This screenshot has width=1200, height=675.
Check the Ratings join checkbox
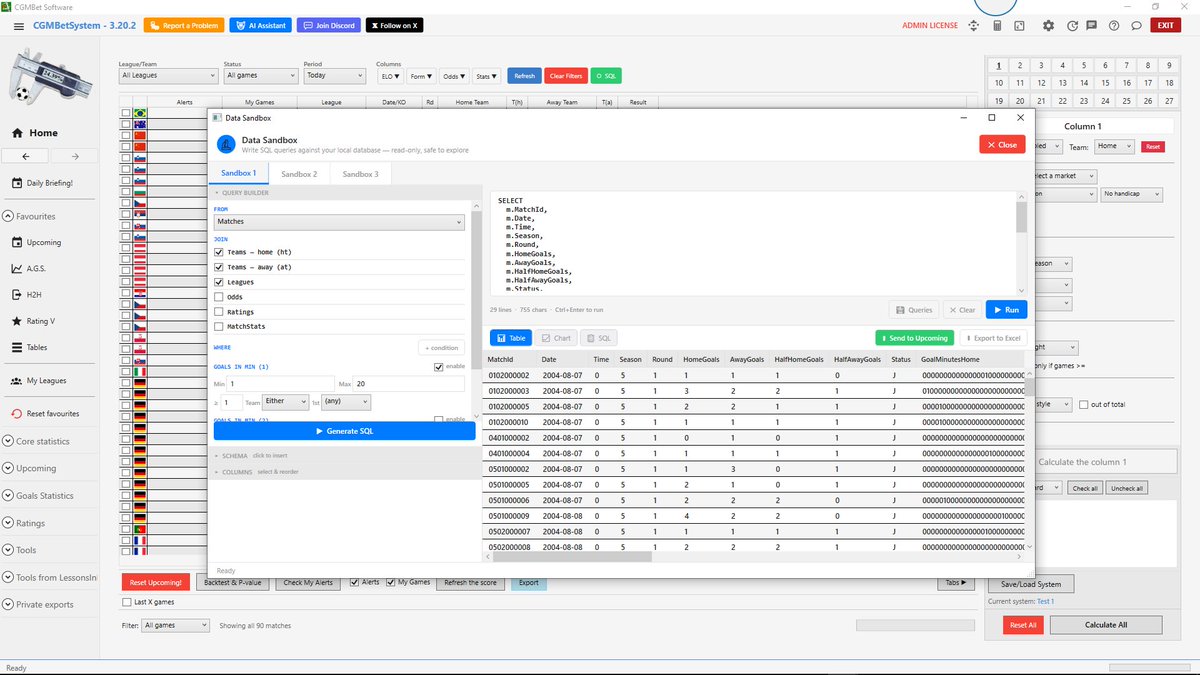pos(219,312)
